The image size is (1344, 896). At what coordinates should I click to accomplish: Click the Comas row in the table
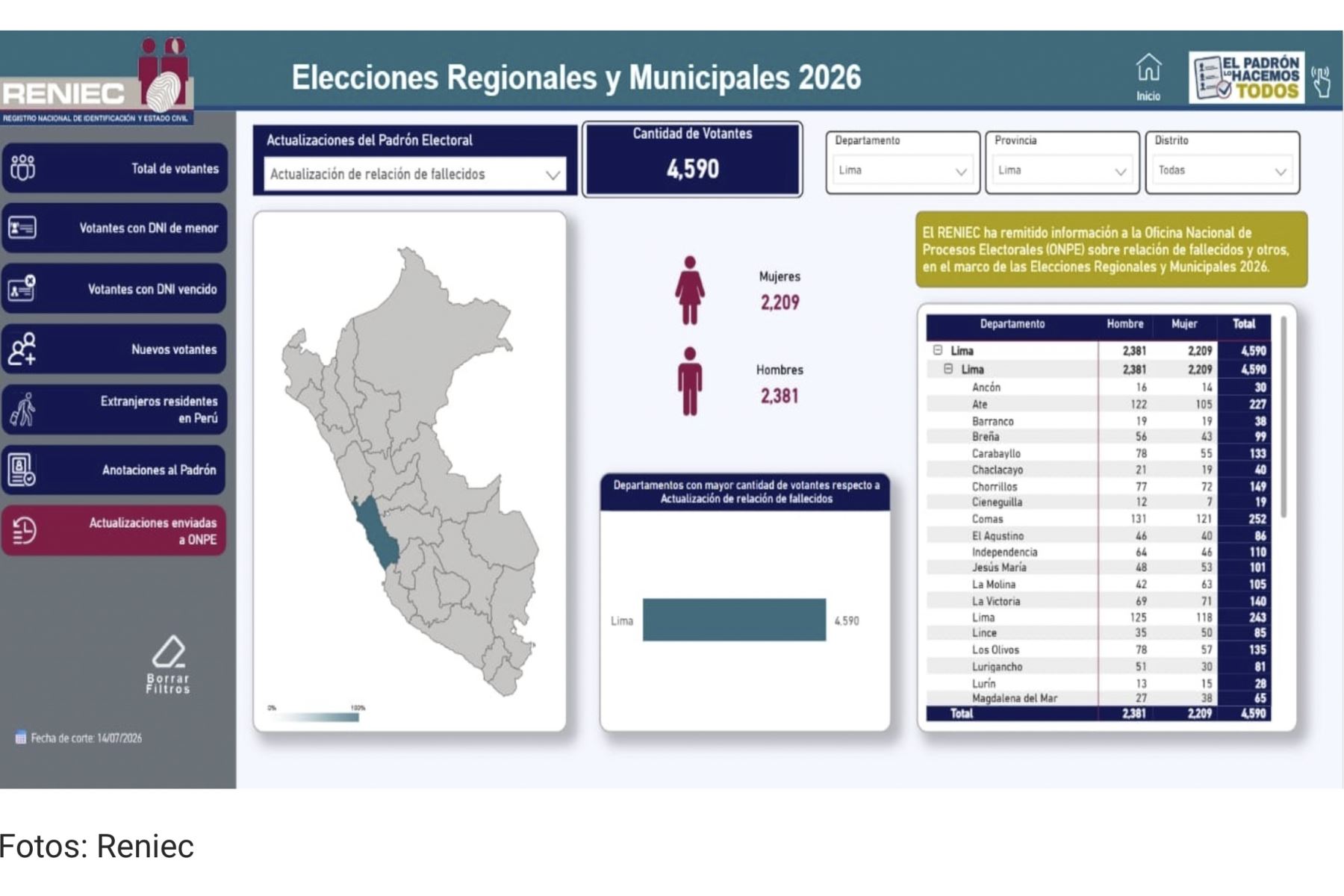1098,519
